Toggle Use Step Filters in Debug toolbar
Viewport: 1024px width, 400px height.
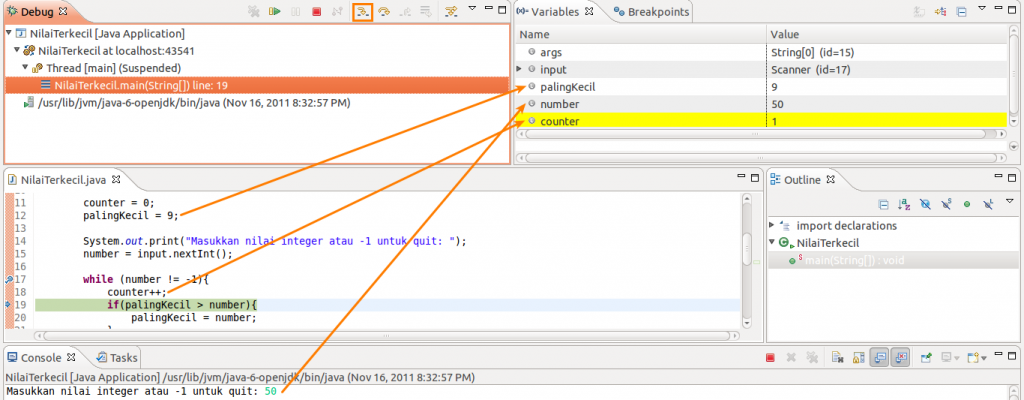coord(451,11)
